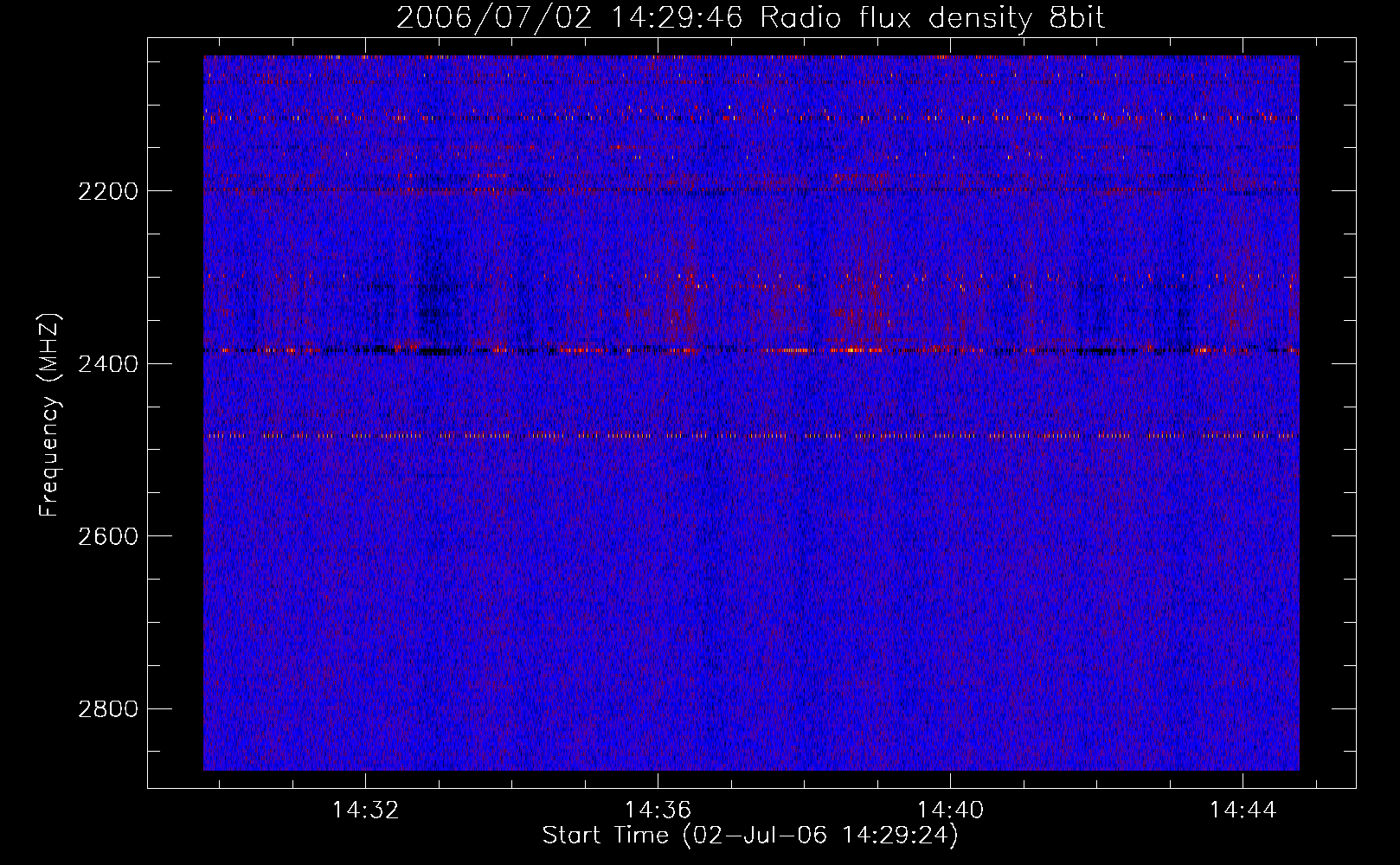
Task: Click the 14:40 time axis label
Action: pyautogui.click(x=951, y=811)
